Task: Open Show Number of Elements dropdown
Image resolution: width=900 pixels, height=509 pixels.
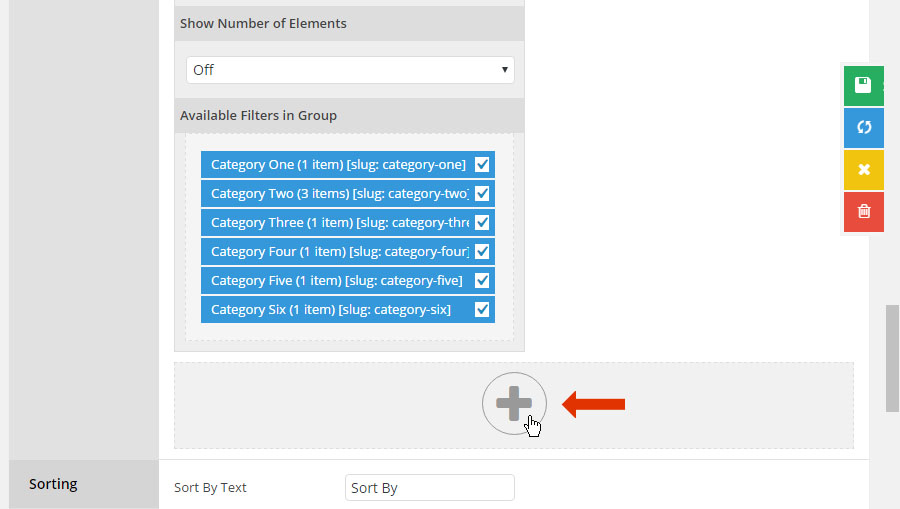Action: tap(350, 70)
